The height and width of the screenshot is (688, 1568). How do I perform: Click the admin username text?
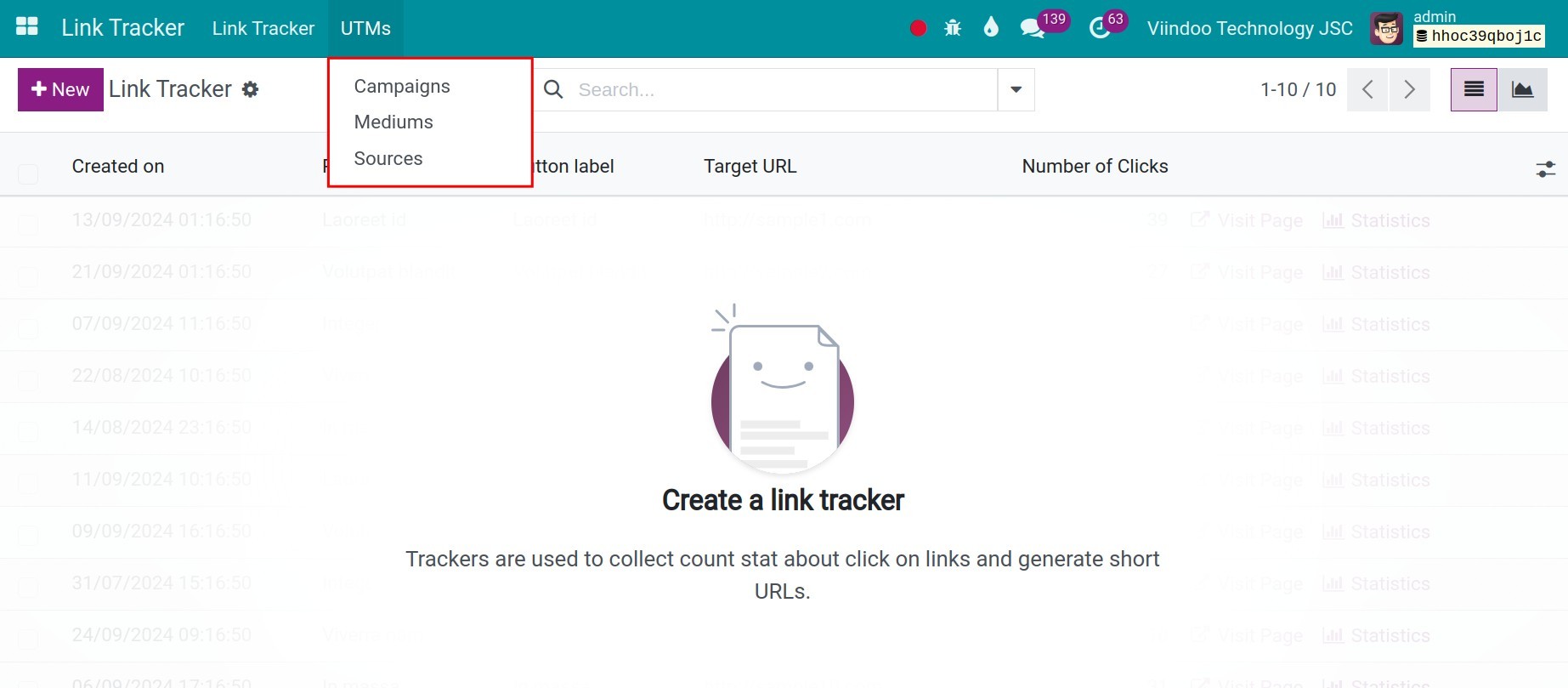click(x=1435, y=16)
